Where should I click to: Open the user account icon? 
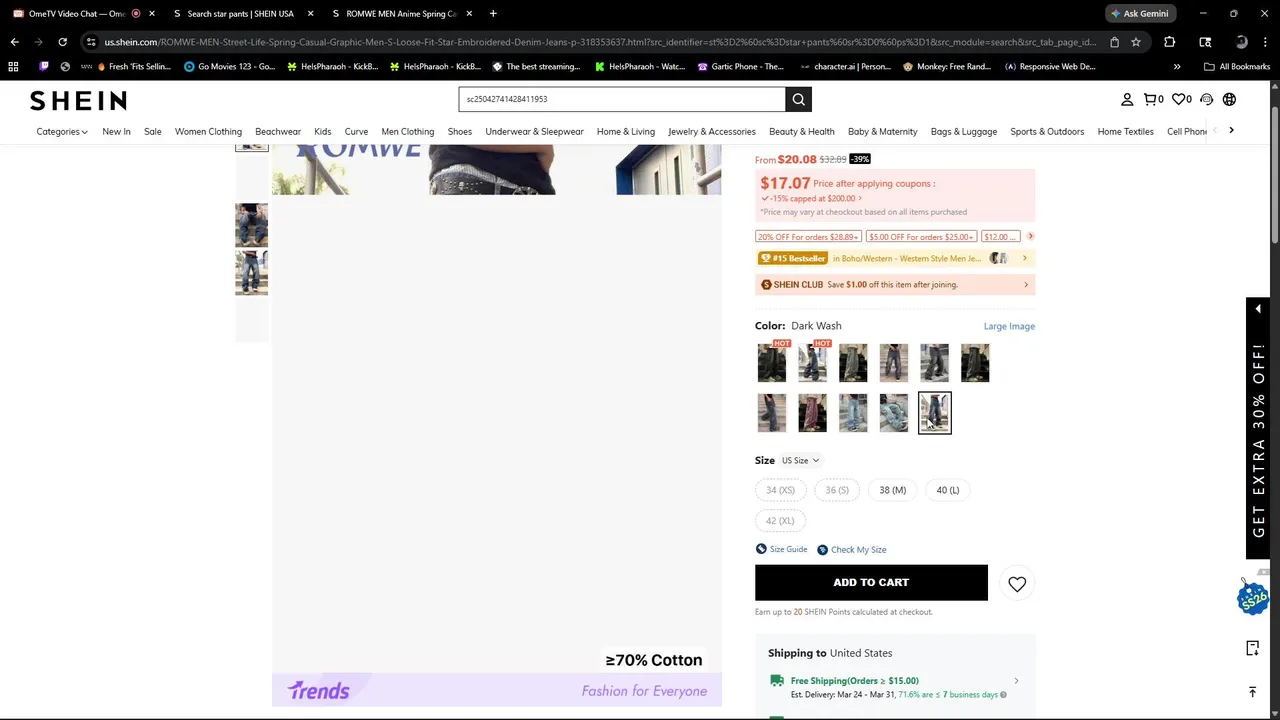(x=1127, y=99)
